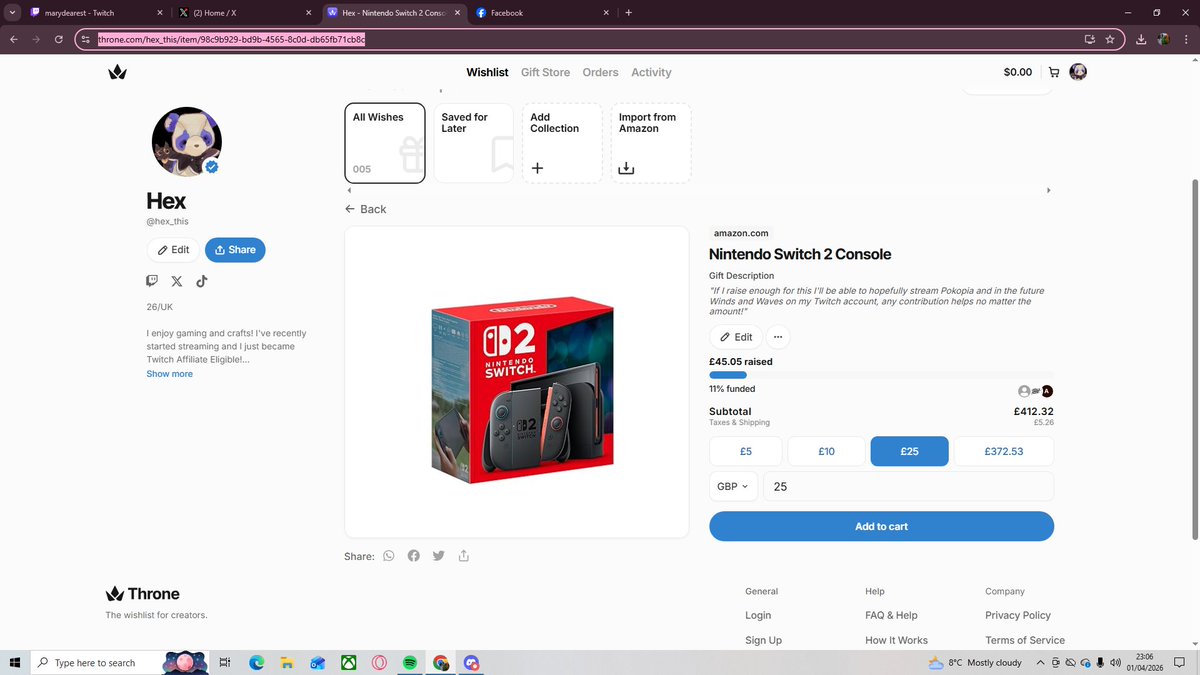Show hidden system tray icons chevron
This screenshot has height=675, width=1200.
point(1042,663)
